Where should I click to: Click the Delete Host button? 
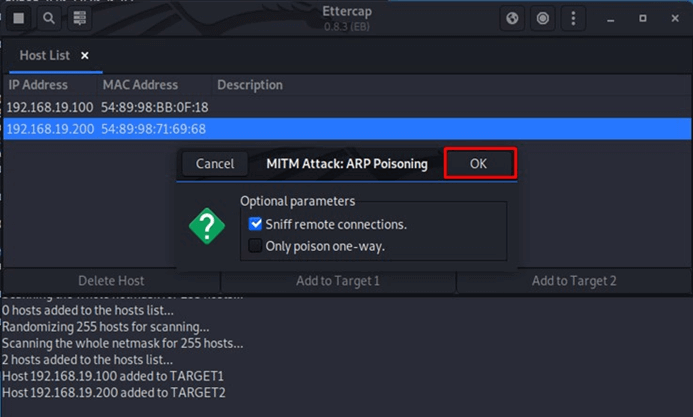(x=111, y=281)
